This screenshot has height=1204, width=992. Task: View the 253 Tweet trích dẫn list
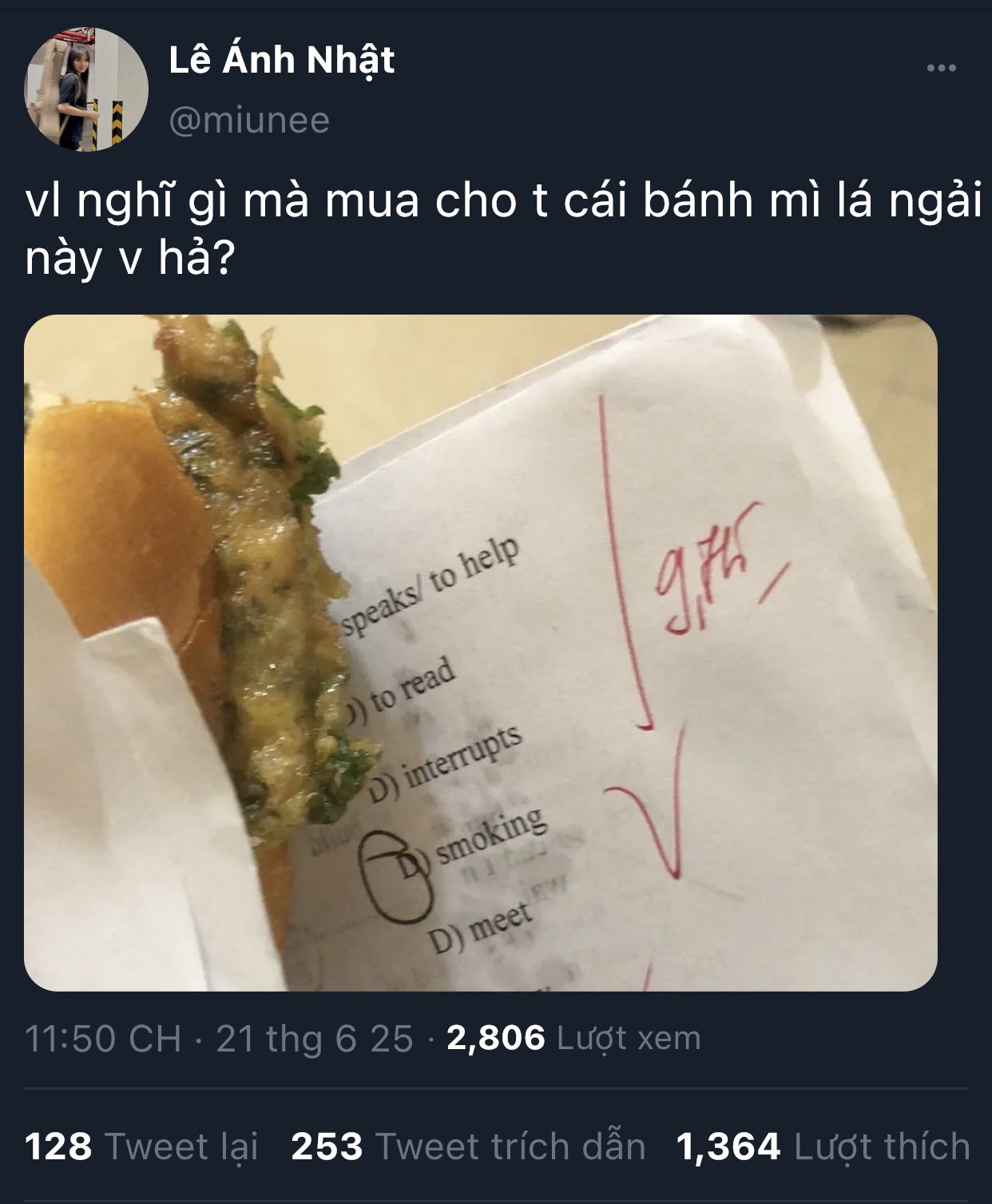click(x=468, y=1147)
